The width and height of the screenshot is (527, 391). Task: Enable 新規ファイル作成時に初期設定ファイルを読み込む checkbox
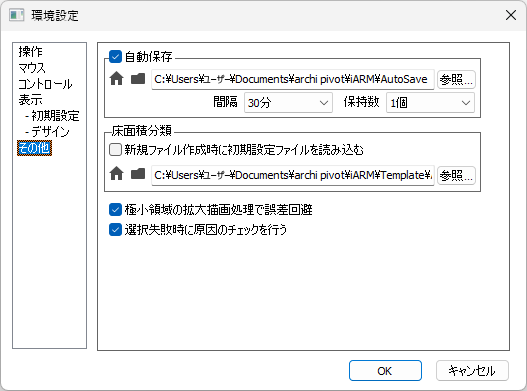click(x=115, y=150)
